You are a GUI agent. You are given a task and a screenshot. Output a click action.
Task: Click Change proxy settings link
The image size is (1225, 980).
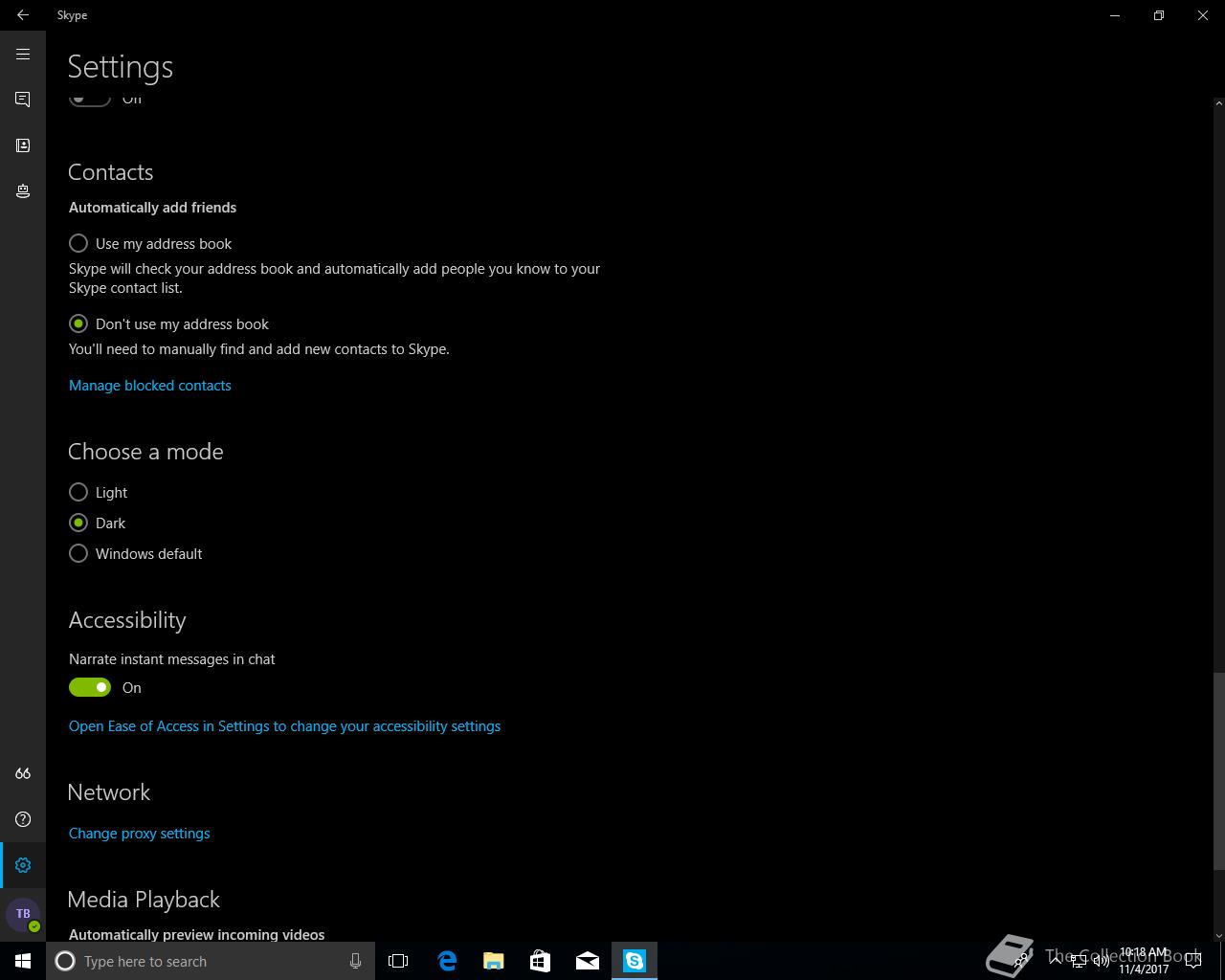tap(140, 833)
